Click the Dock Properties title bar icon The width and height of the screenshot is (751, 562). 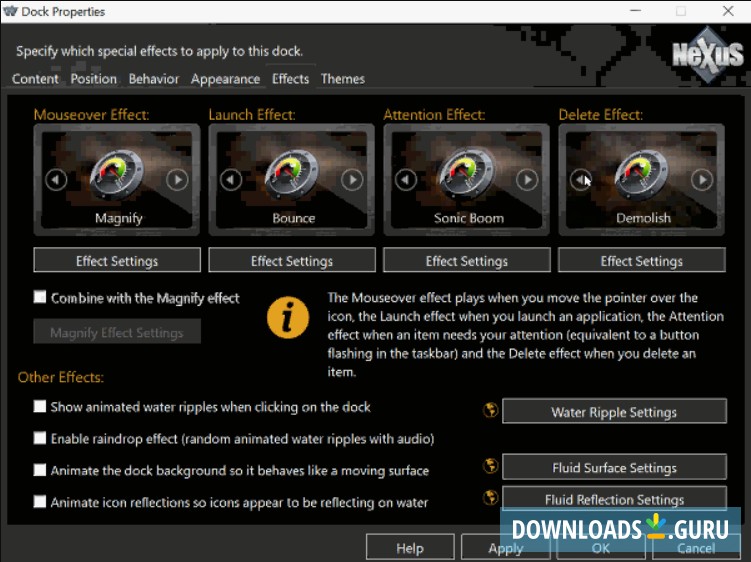(x=10, y=11)
